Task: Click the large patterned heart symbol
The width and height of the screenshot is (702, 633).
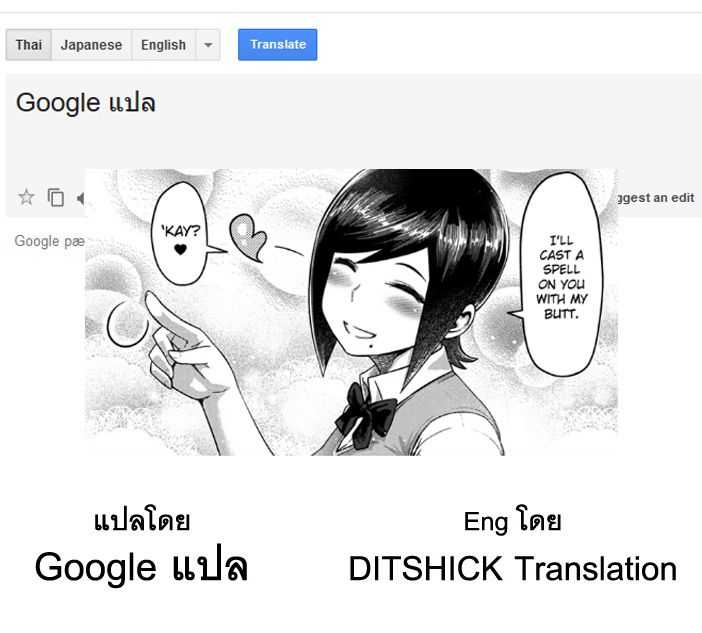Action: 248,237
